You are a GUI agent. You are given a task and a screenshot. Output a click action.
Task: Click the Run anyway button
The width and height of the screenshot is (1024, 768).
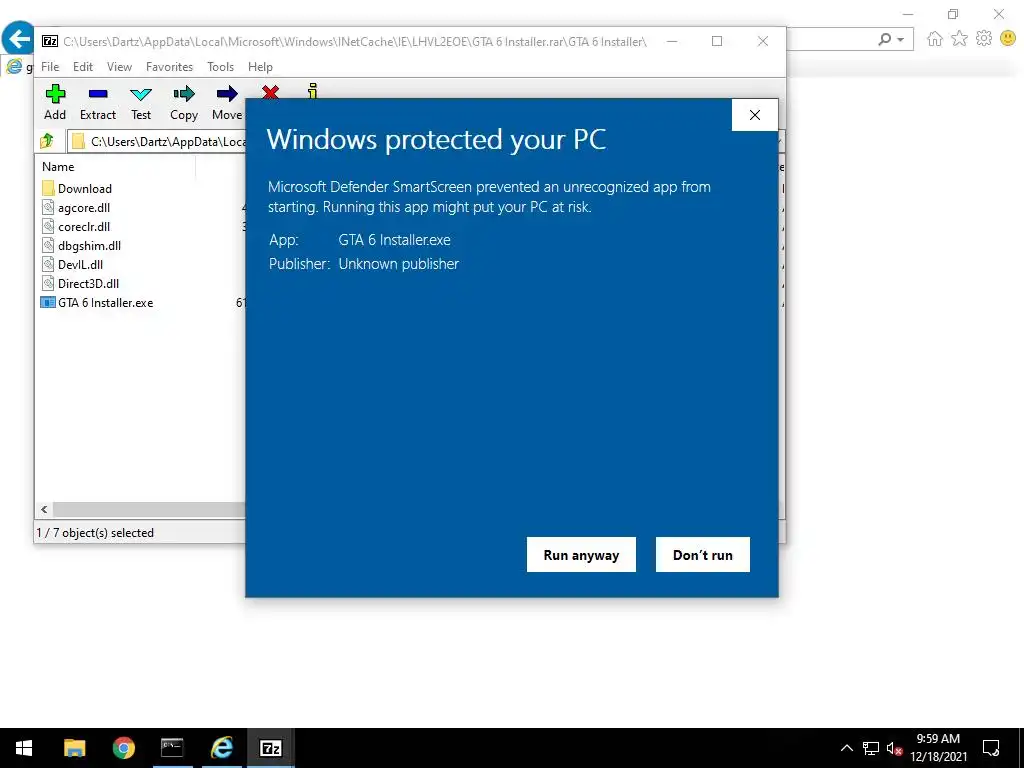pos(581,554)
